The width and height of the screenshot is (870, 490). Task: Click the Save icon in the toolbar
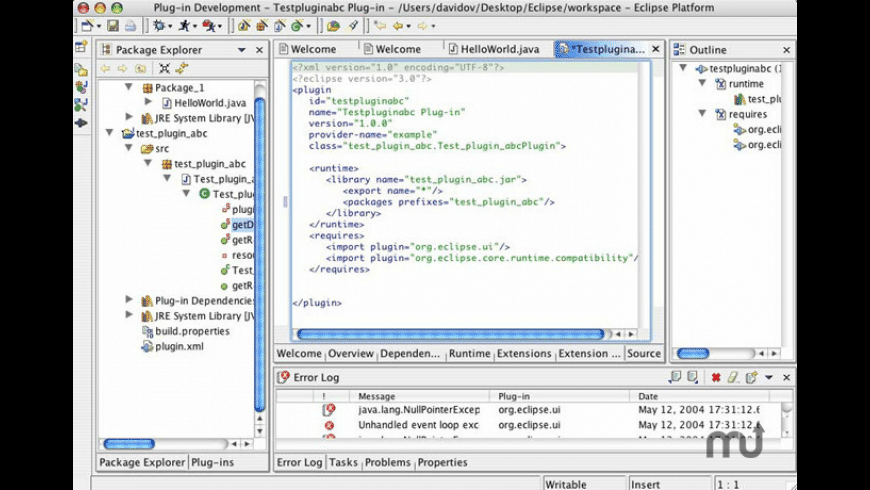[113, 26]
